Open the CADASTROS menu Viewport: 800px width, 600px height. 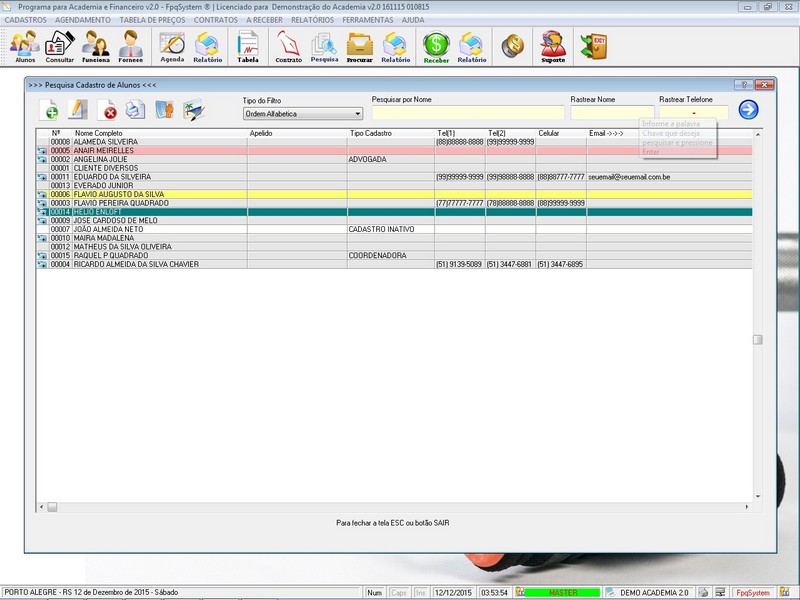tap(26, 20)
